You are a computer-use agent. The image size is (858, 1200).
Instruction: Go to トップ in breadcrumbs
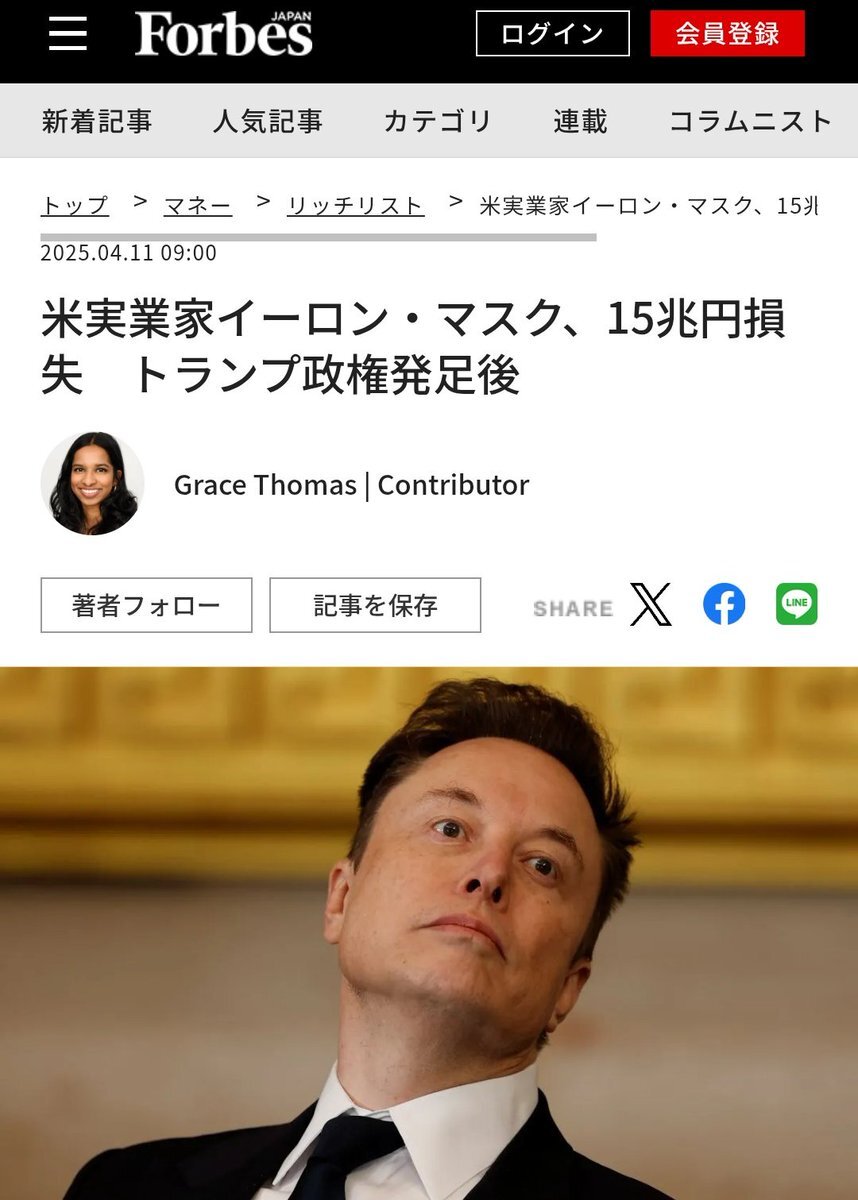click(75, 206)
